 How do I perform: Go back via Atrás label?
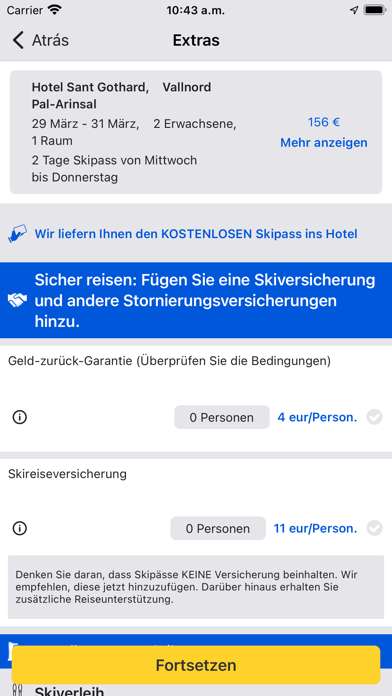point(50,40)
